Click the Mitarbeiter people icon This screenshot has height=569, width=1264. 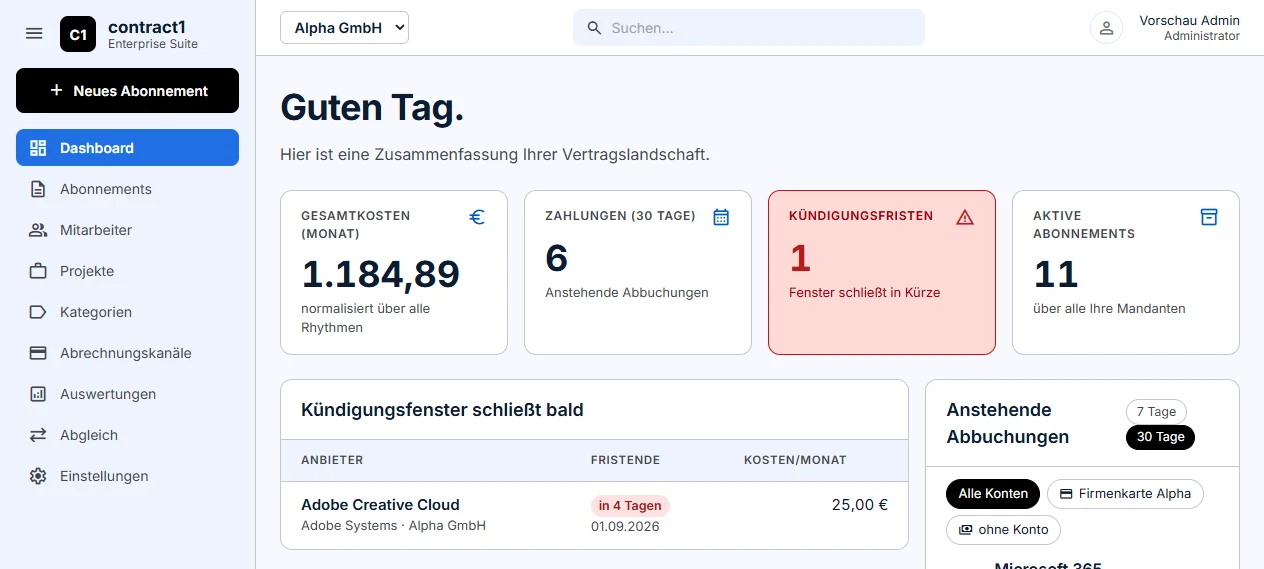pyautogui.click(x=38, y=230)
